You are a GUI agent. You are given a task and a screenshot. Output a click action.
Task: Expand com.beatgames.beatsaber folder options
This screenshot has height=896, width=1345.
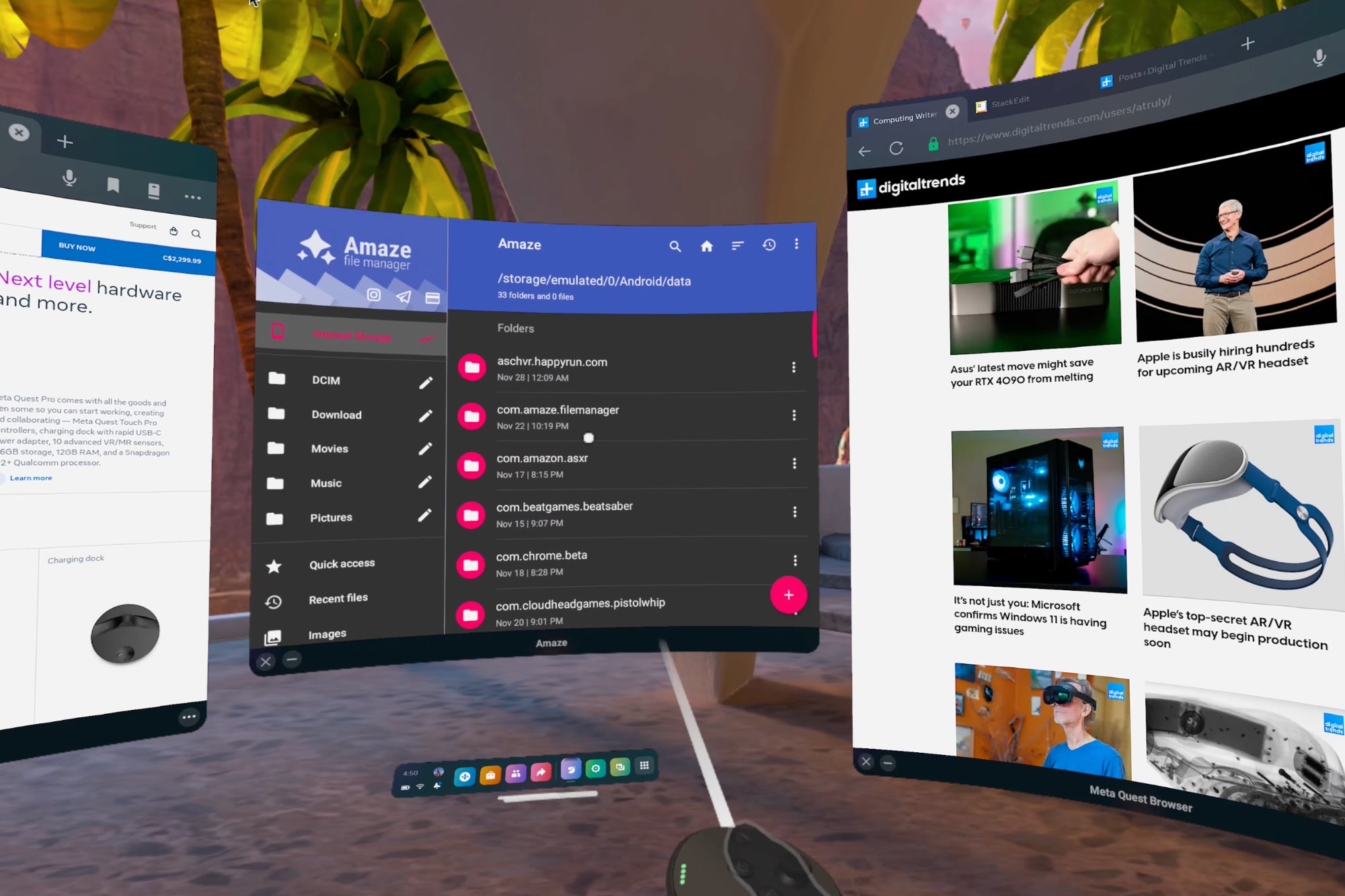(795, 512)
